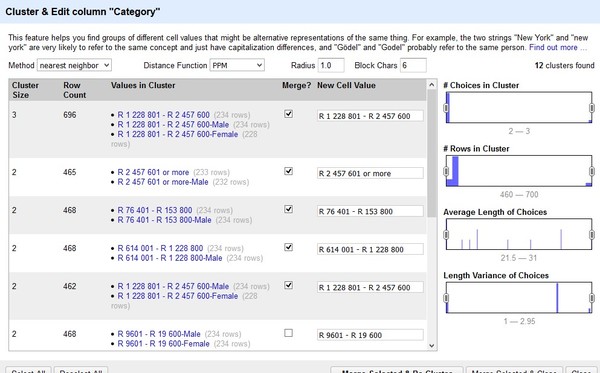Click the 'Row Count' column header
The height and width of the screenshot is (373, 600).
coord(75,90)
